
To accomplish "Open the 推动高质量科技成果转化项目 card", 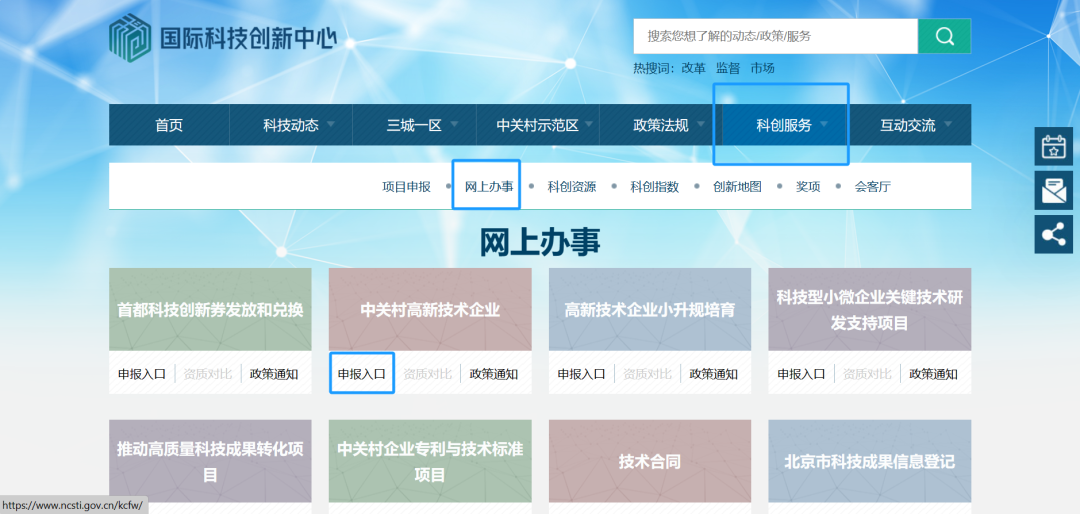I will click(210, 461).
